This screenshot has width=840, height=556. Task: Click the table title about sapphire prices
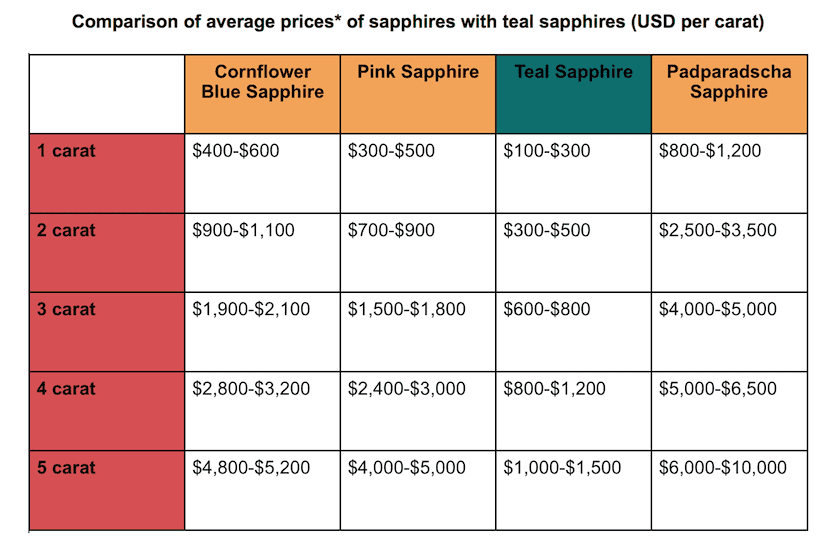click(419, 22)
